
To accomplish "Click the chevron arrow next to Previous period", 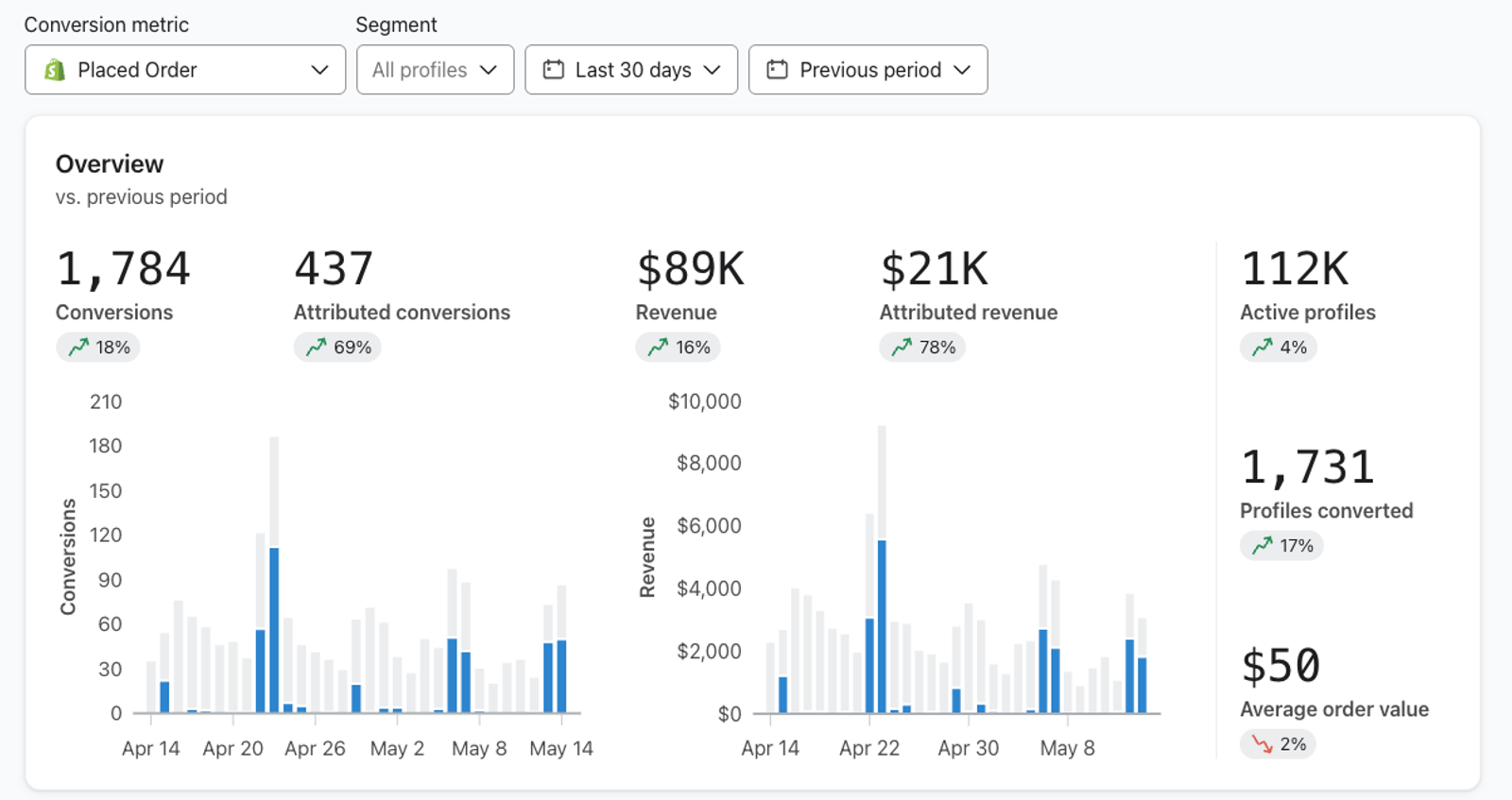I will click(962, 70).
